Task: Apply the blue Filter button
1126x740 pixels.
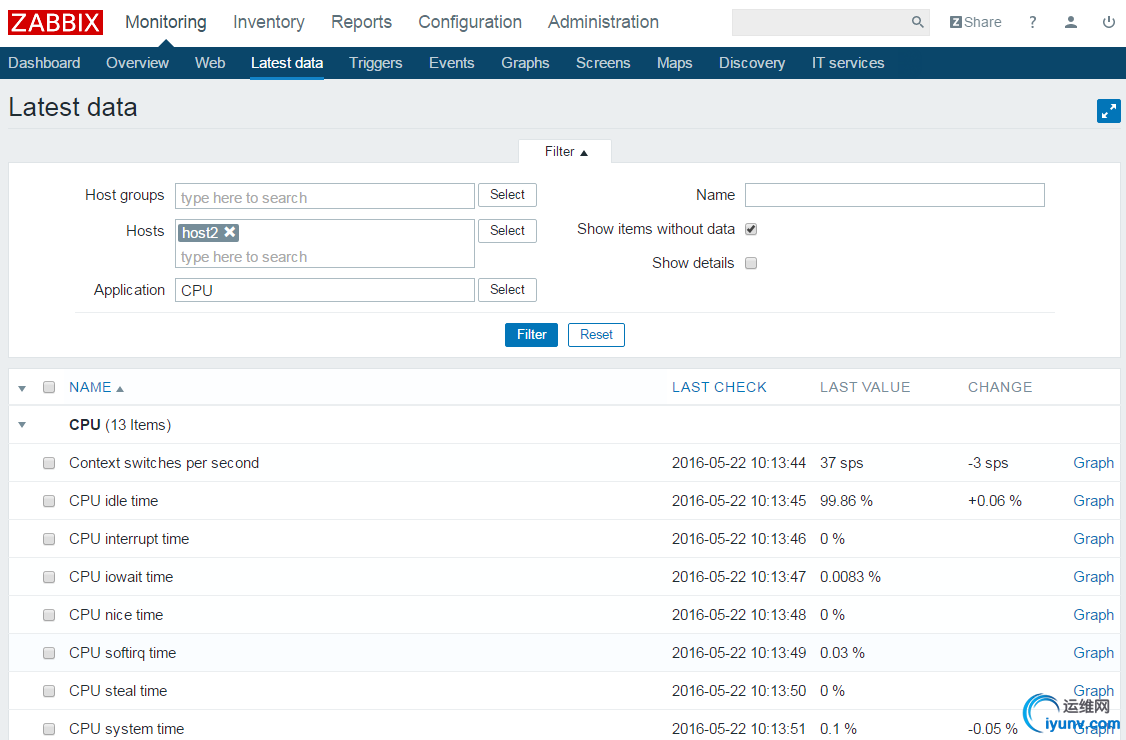Action: point(531,335)
